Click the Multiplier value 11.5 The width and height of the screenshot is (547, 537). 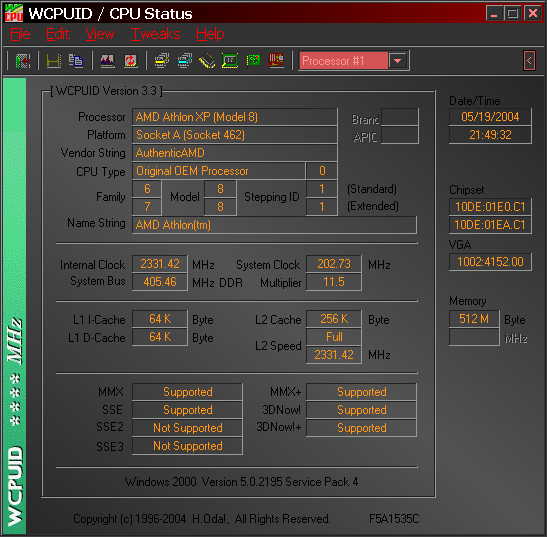(334, 282)
